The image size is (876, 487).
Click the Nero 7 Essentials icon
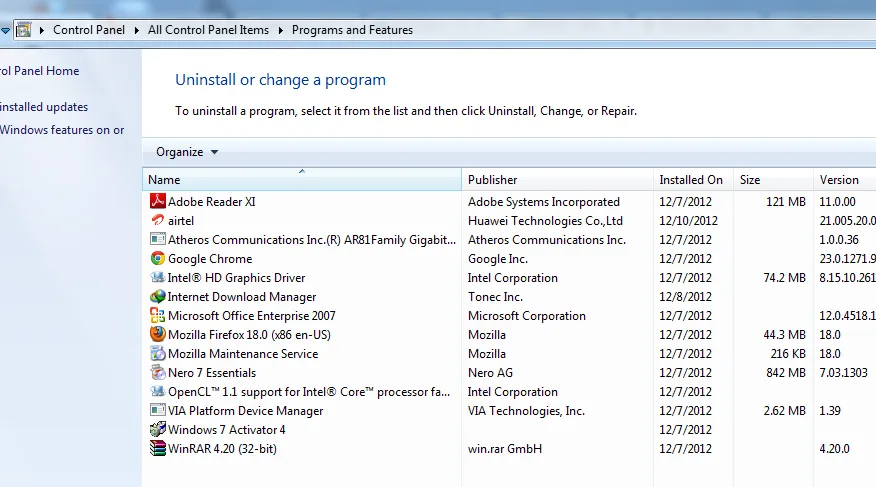[158, 372]
